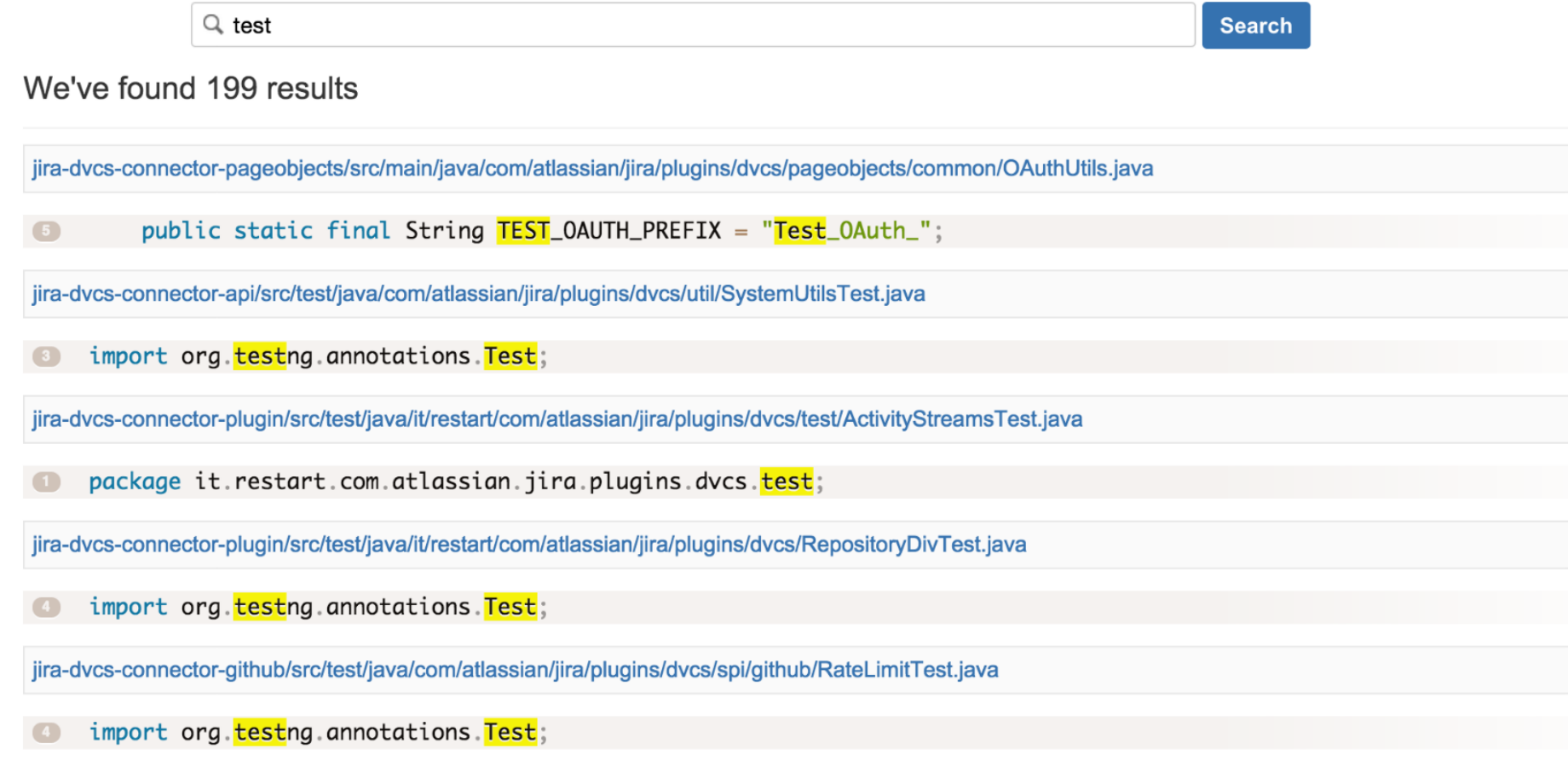Click line number badge 1 in ActivityStreamsTest result

pos(46,482)
